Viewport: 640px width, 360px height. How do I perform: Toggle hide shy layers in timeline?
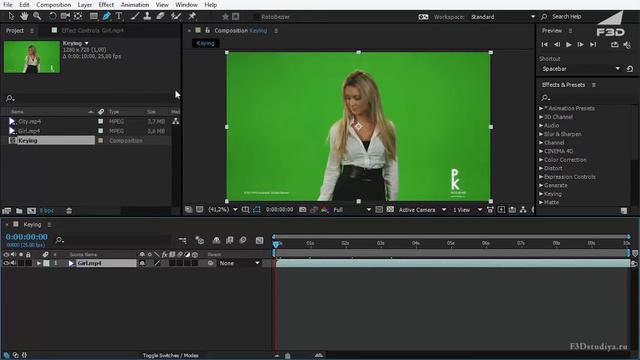216,240
